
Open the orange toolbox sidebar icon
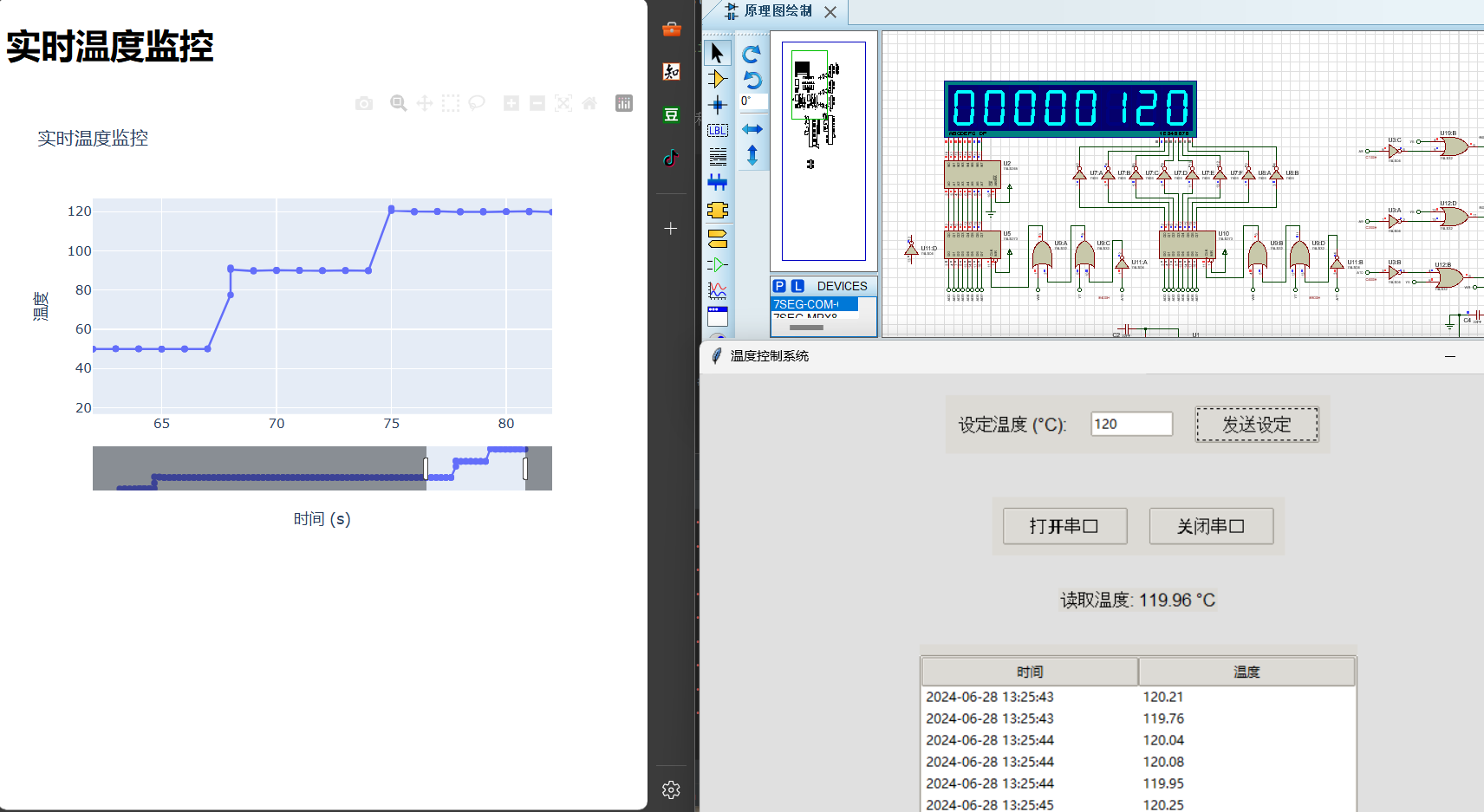(671, 29)
